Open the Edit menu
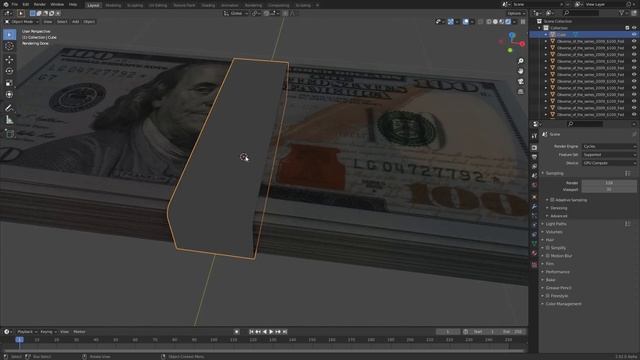The image size is (640, 360). [26, 4]
